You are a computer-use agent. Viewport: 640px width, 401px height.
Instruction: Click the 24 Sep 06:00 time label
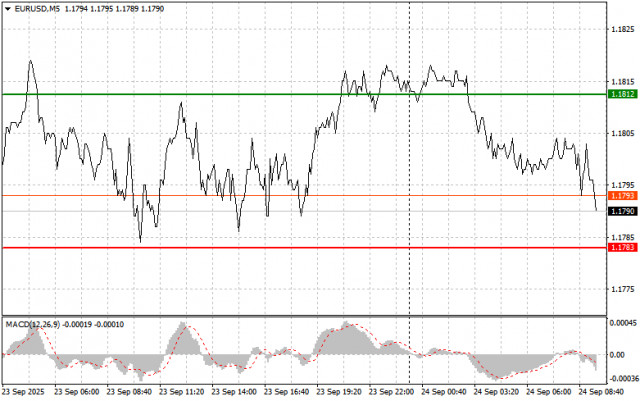549,392
